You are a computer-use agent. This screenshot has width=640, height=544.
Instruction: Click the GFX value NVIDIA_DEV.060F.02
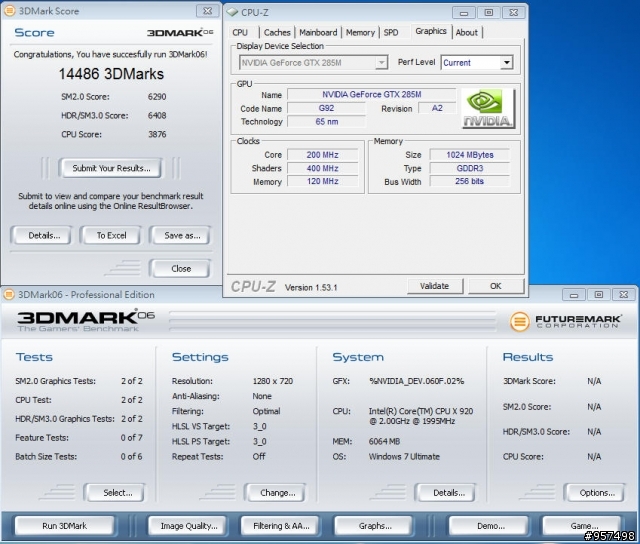(x=416, y=381)
